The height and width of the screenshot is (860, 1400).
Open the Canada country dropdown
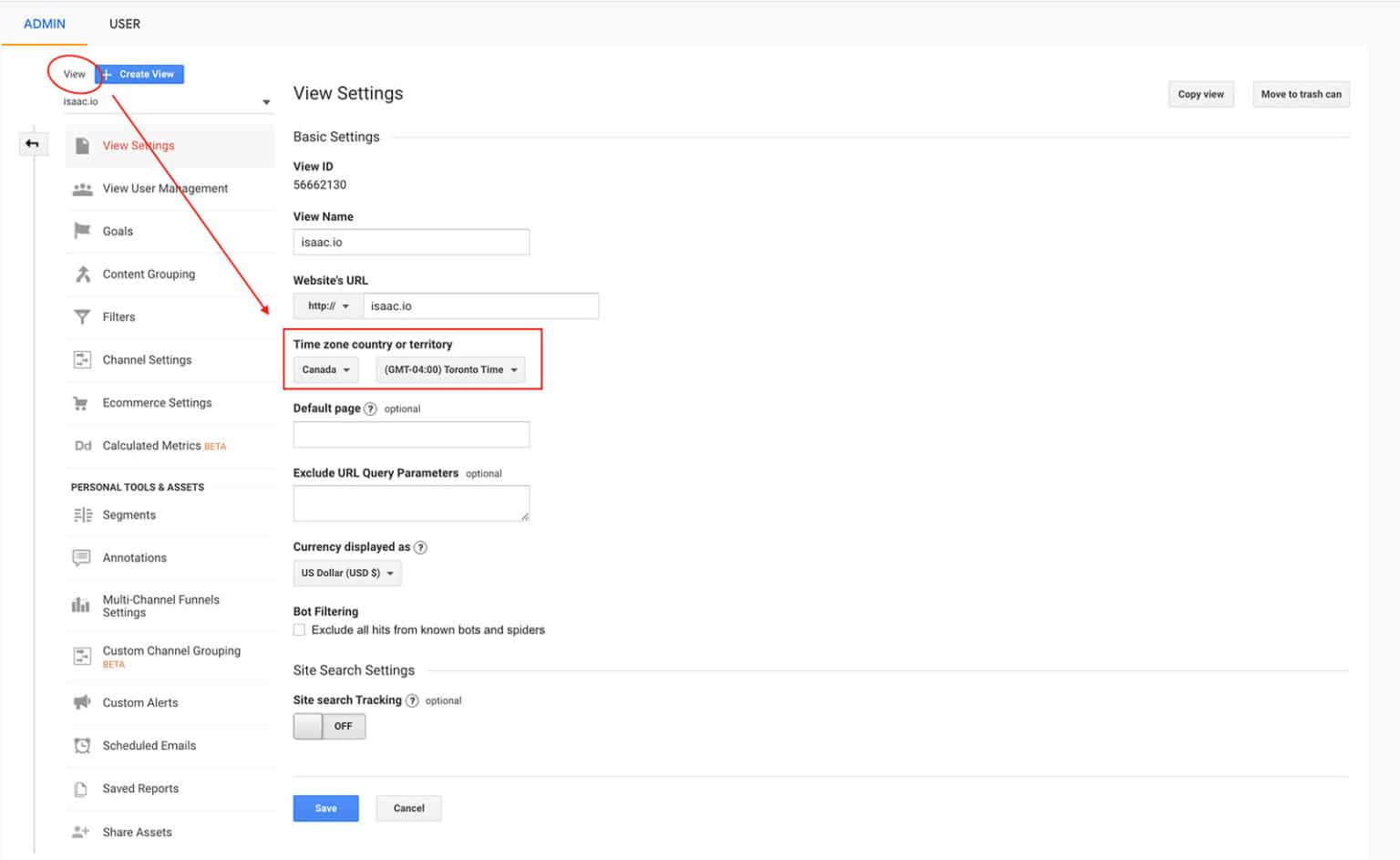click(324, 369)
